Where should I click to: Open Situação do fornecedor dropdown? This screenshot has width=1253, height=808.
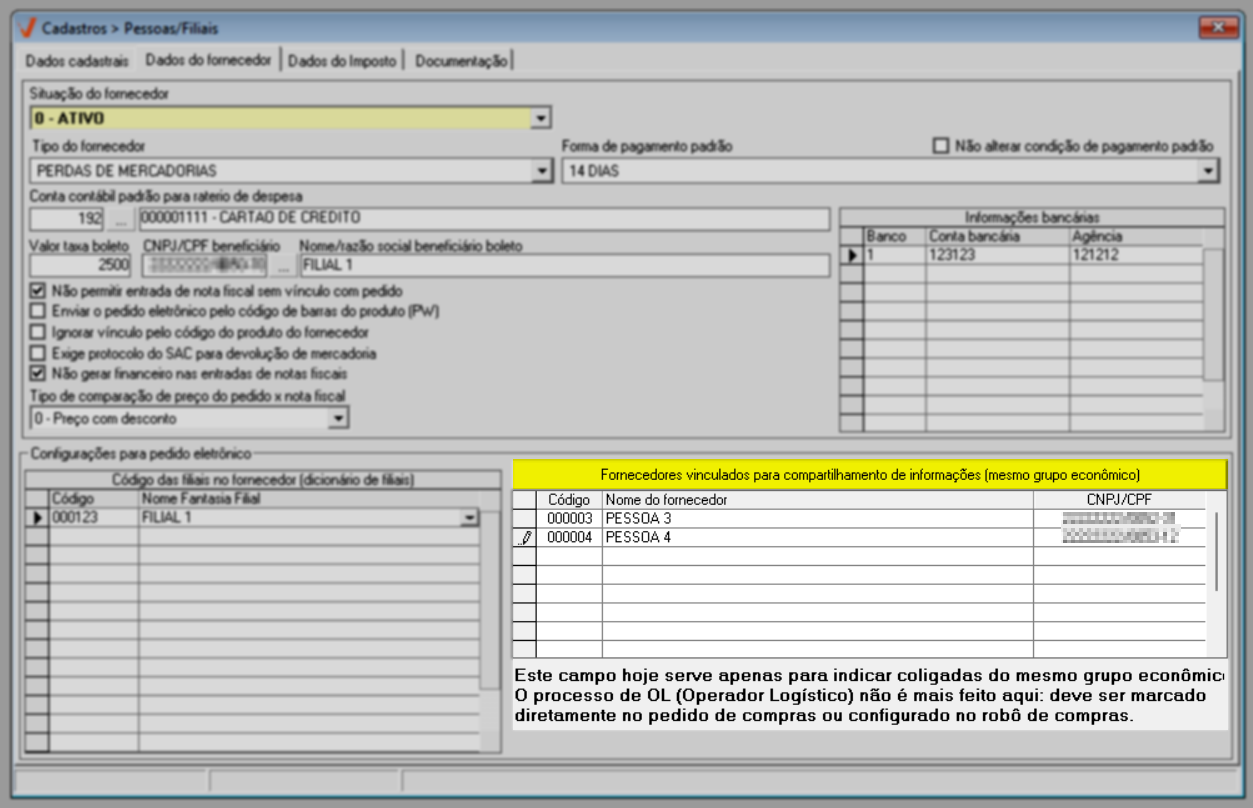(x=540, y=119)
